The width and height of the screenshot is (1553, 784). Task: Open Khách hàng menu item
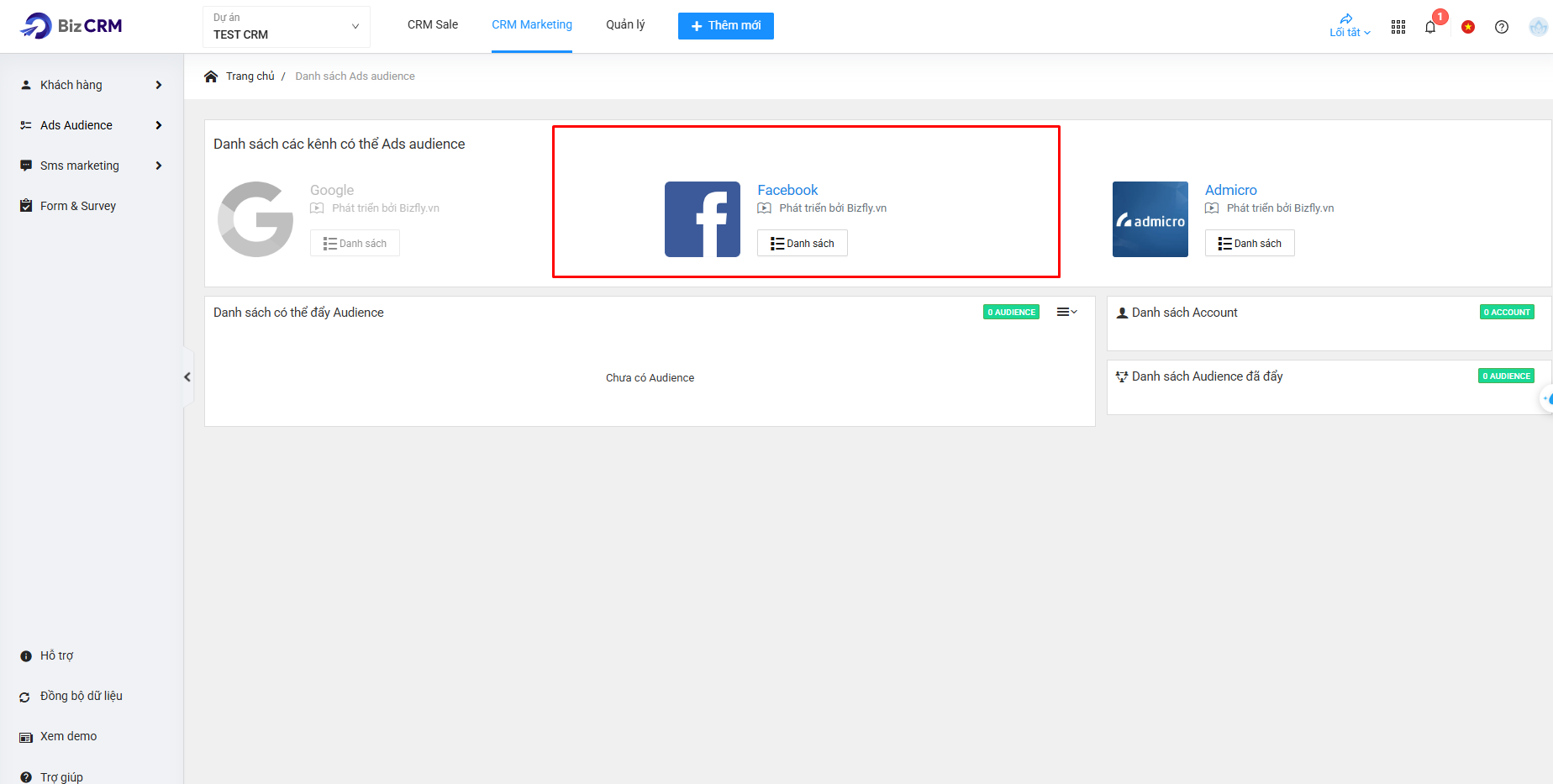coord(71,85)
